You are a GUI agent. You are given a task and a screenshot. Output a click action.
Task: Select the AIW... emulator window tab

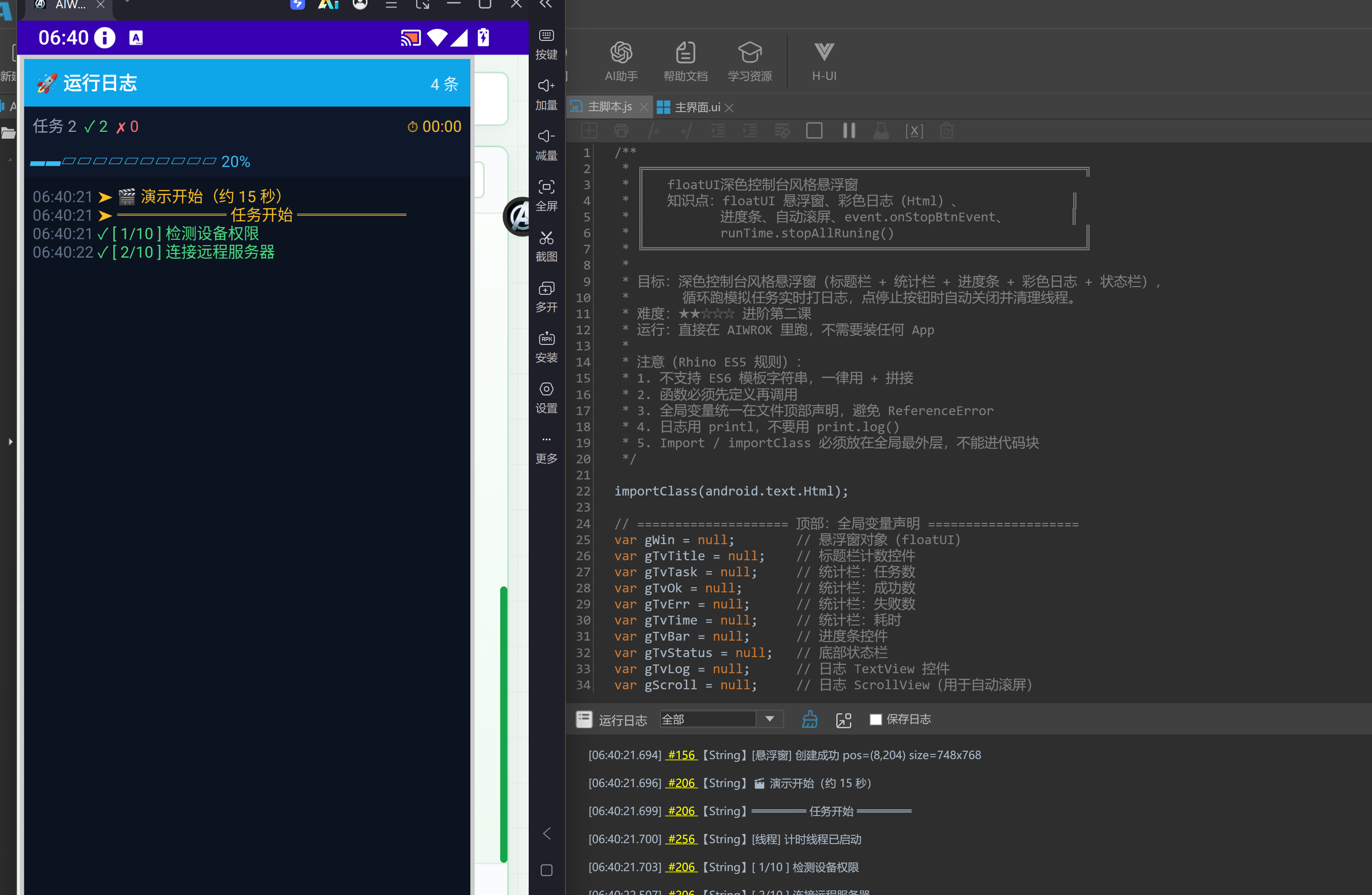point(70,5)
